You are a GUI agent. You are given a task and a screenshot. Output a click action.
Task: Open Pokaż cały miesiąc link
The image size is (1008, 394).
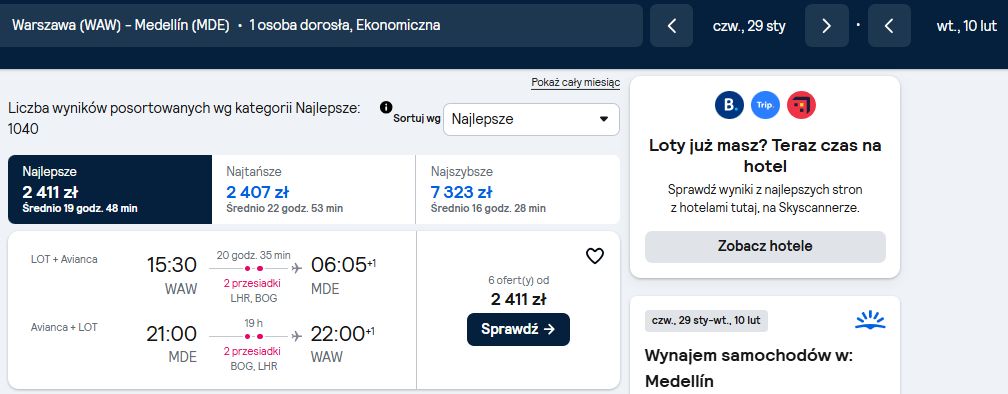tap(575, 83)
